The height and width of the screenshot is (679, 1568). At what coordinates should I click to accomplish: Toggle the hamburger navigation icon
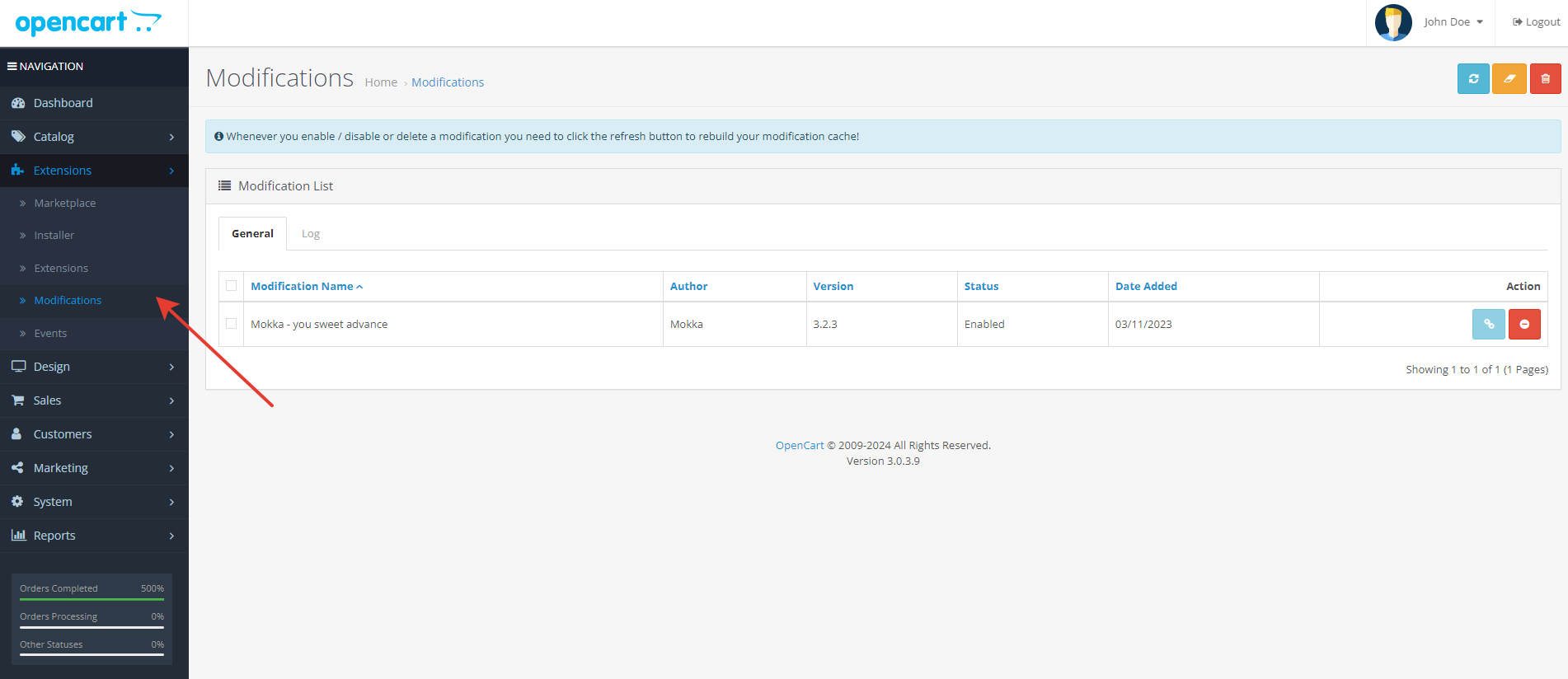coord(12,67)
